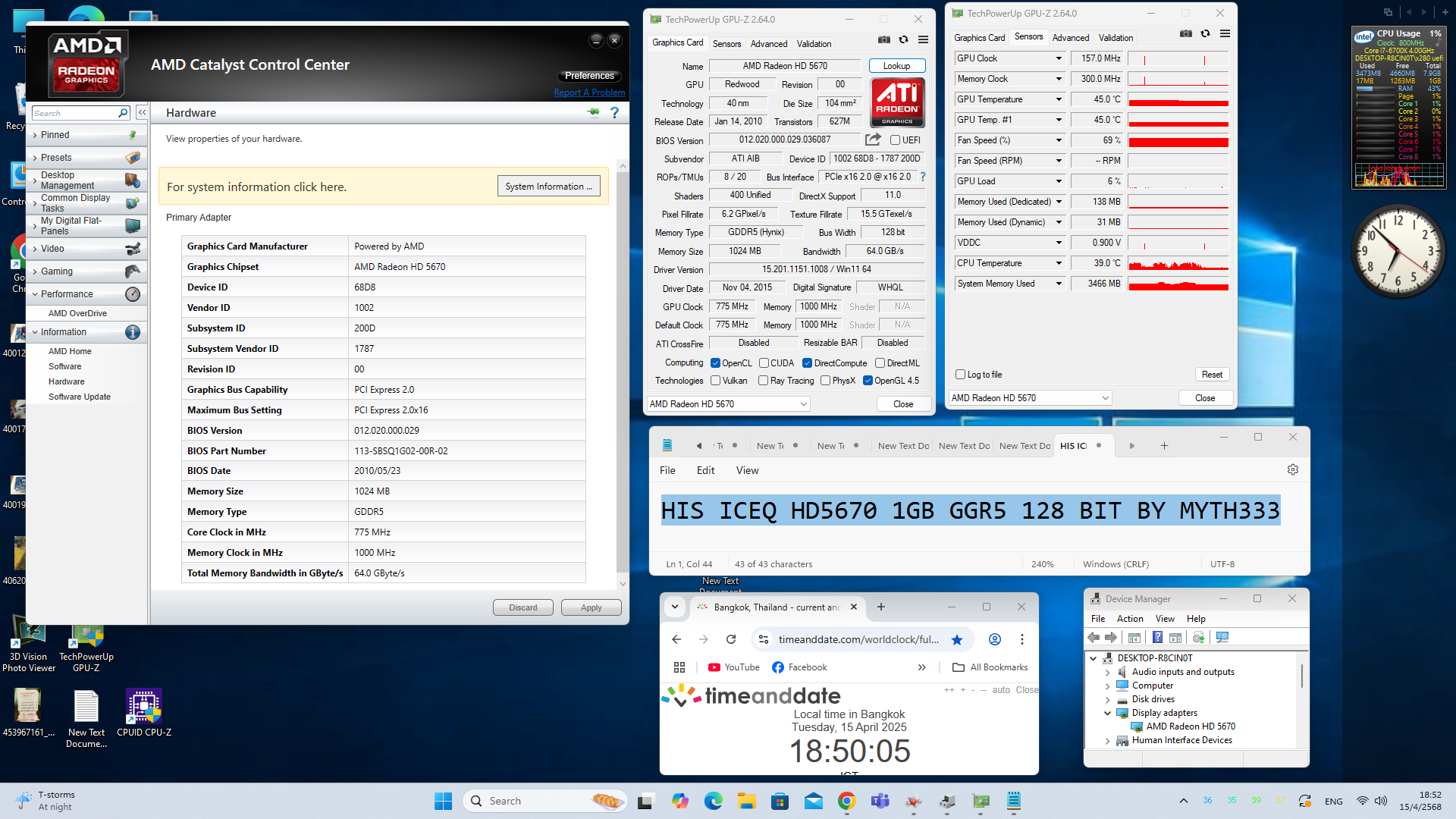Open the hamburger menu in GPU-Z Sensors window
Viewport: 1456px width, 819px height.
(x=1225, y=33)
